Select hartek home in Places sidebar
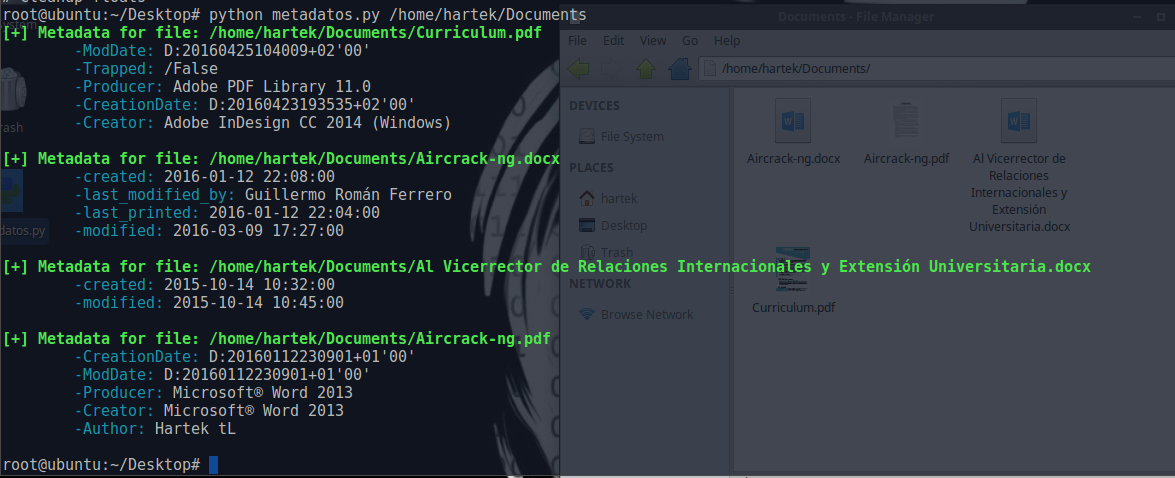This screenshot has height=478, width=1175. [x=619, y=199]
